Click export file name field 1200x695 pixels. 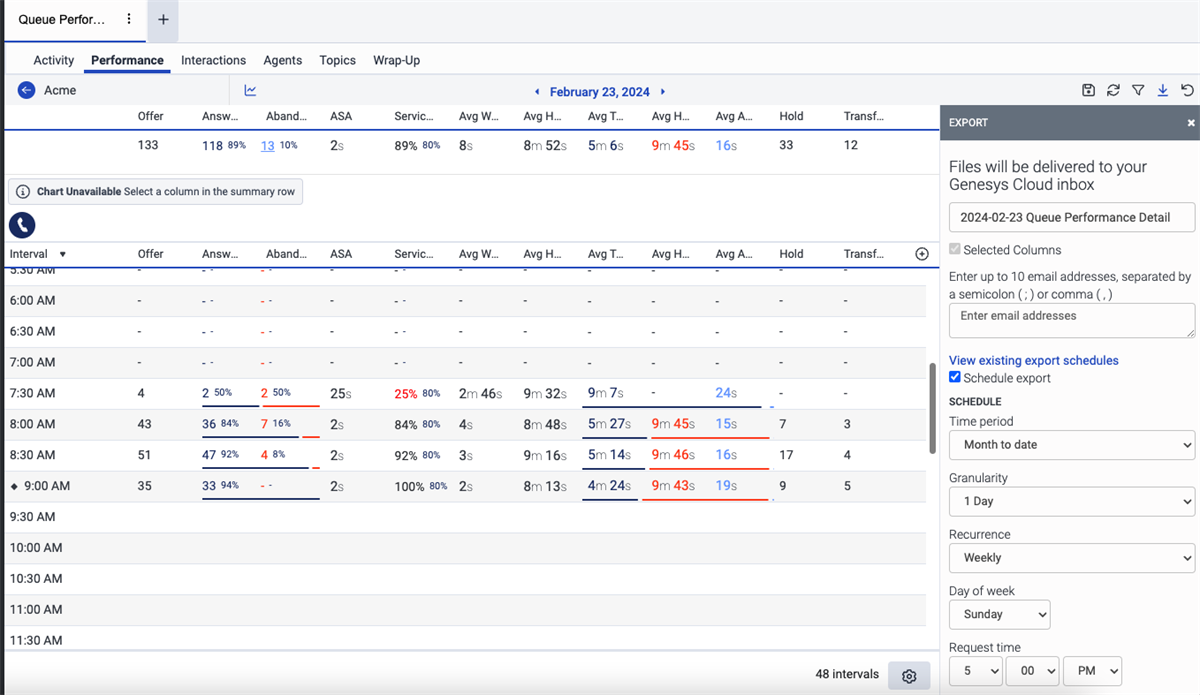tap(1072, 217)
